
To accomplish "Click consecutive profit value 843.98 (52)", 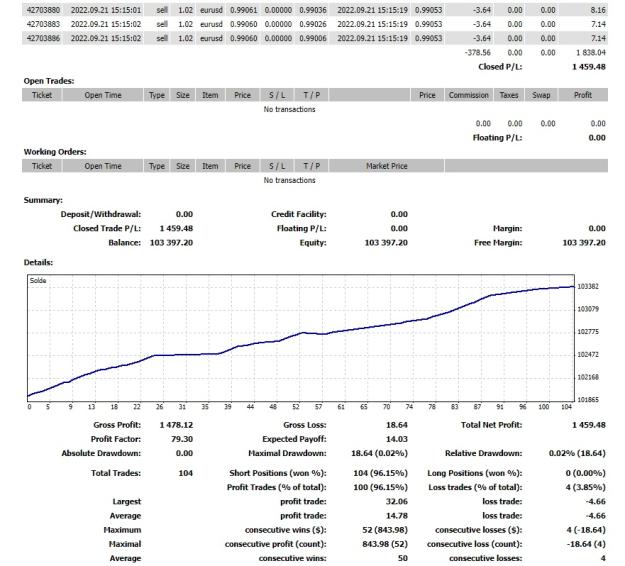I will click(x=385, y=544).
